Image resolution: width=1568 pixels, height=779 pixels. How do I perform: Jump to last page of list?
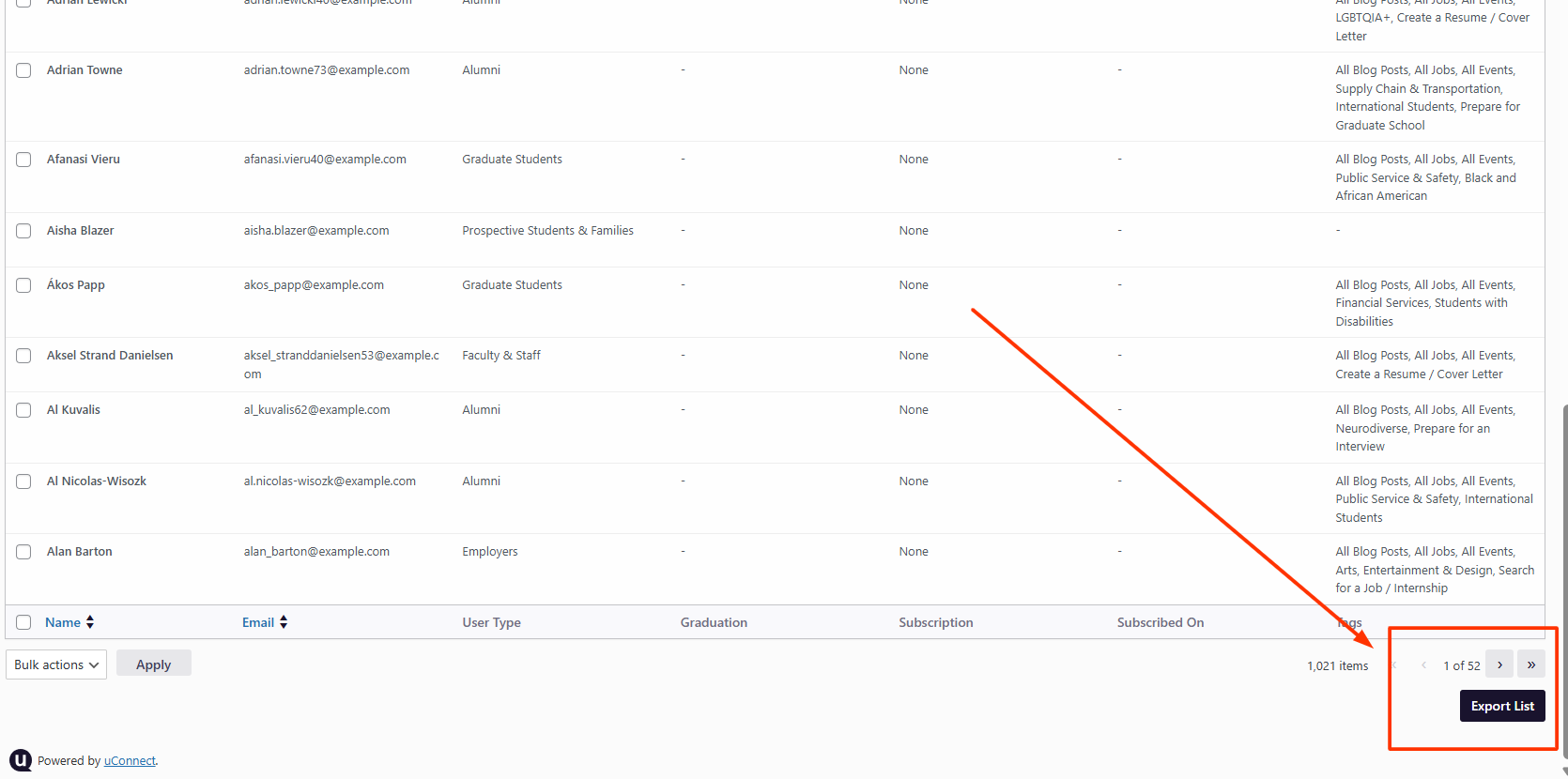point(1531,664)
